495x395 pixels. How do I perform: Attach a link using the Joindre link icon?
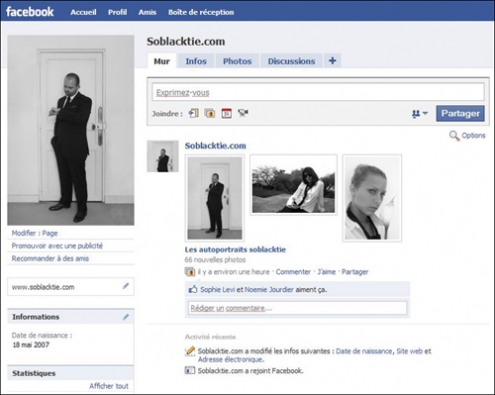tap(194, 113)
